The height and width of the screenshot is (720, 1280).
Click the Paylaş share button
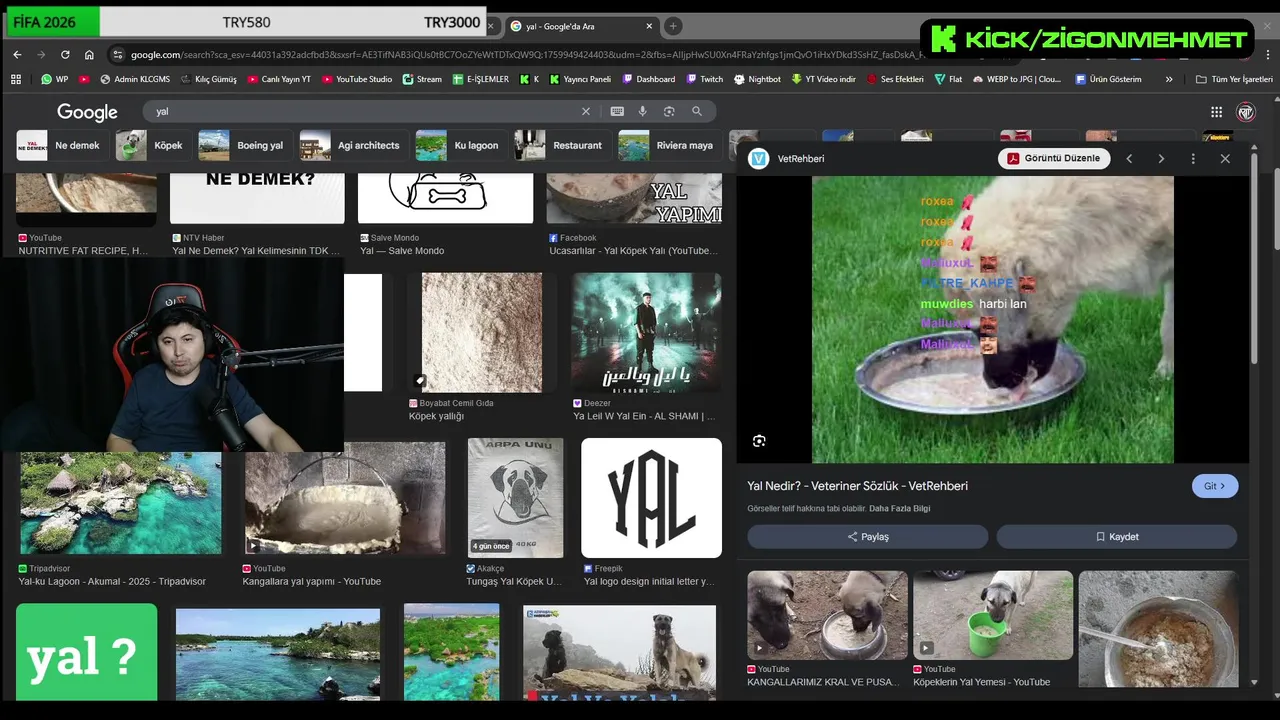(x=867, y=537)
